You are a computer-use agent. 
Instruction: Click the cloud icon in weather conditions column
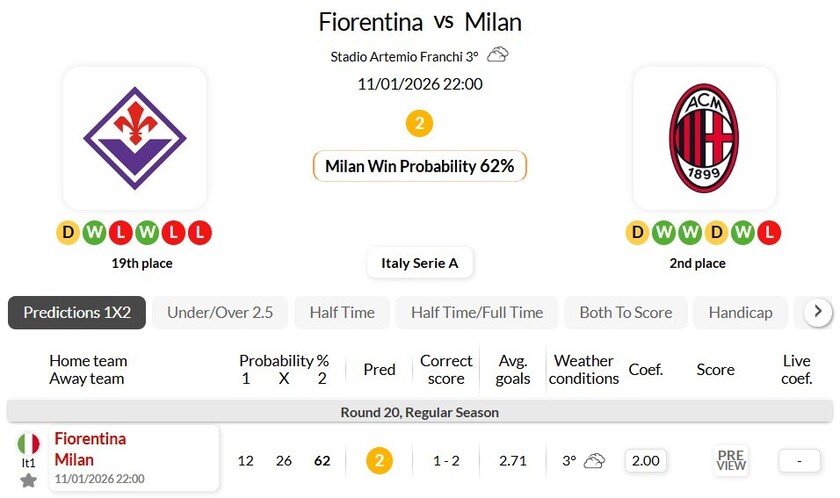[595, 461]
